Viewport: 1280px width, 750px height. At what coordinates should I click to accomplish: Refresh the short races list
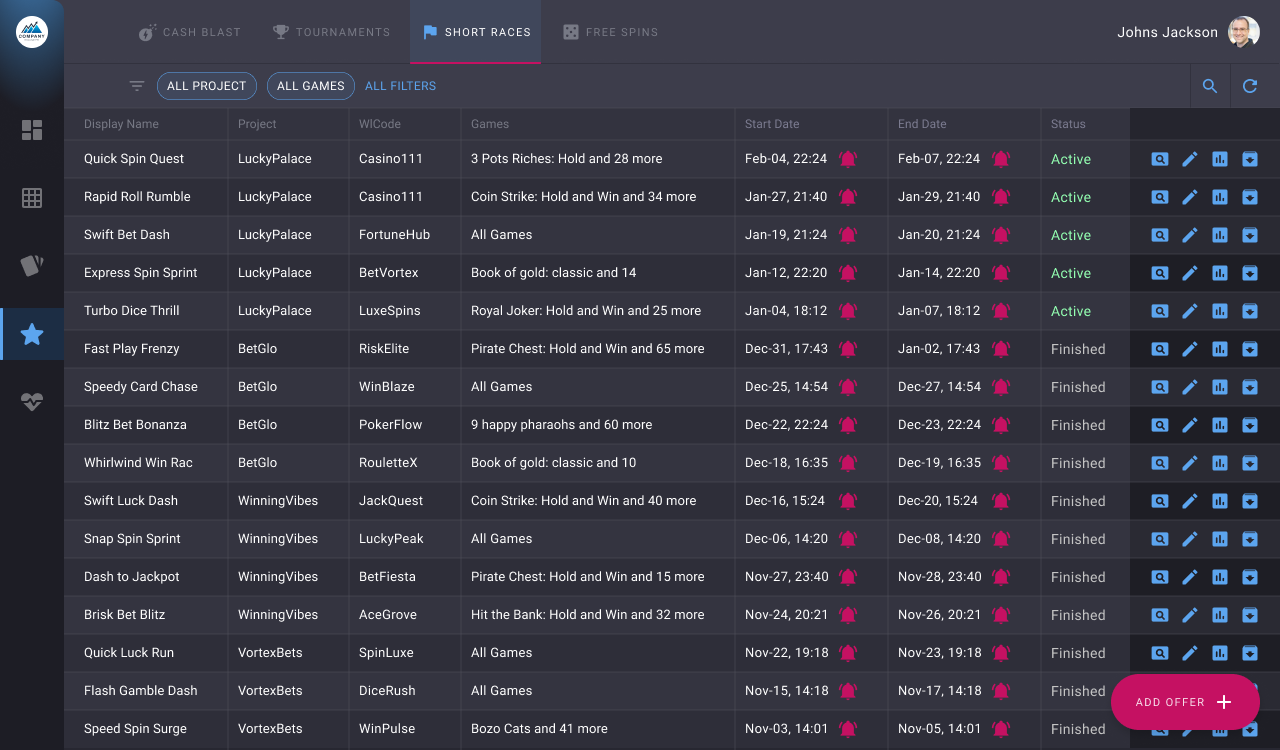[1250, 86]
